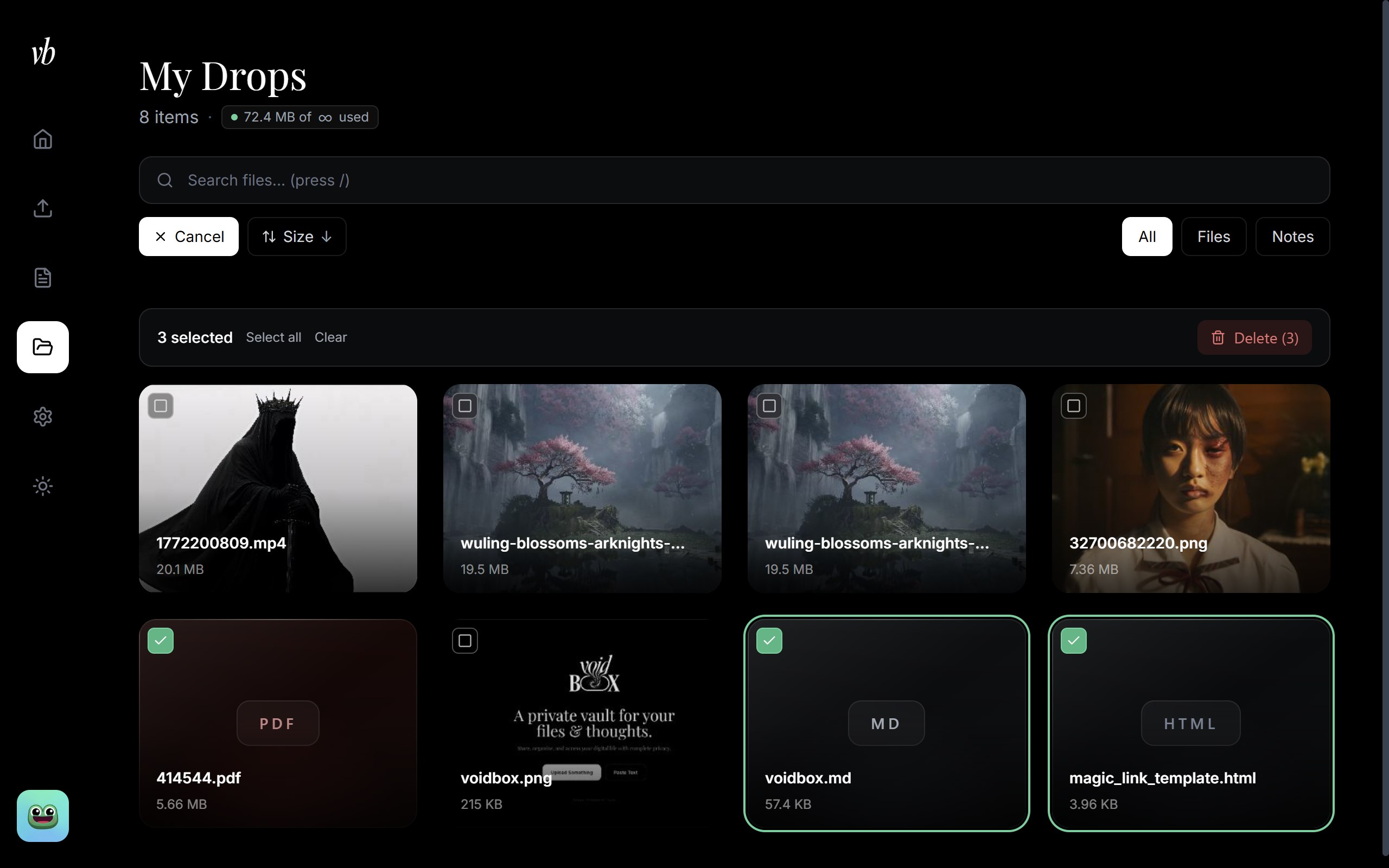The height and width of the screenshot is (868, 1389).
Task: Cancel selection mode
Action: pos(189,237)
